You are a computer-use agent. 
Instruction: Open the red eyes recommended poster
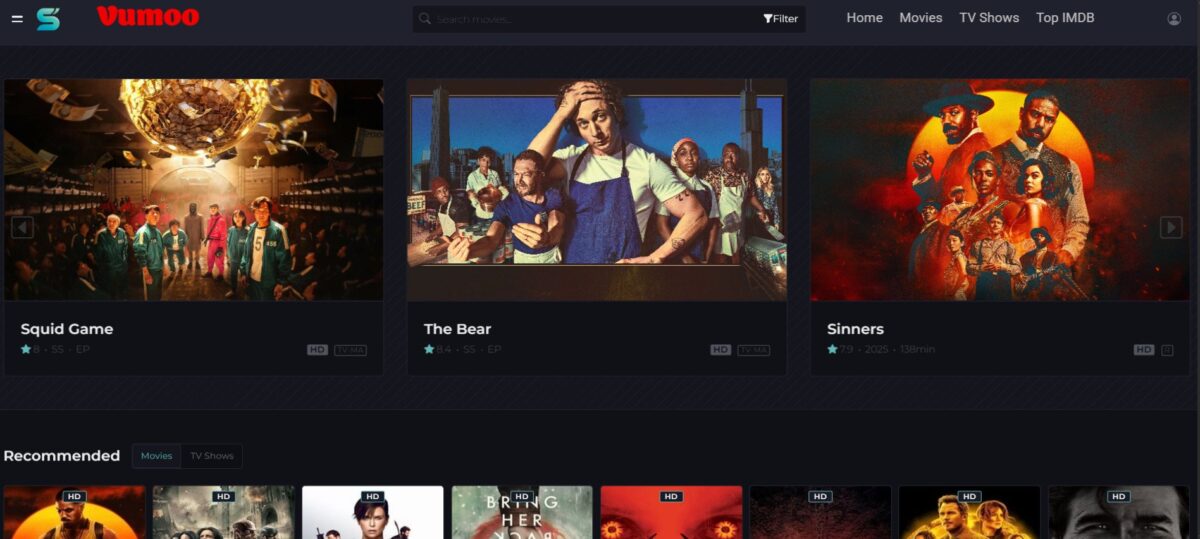pyautogui.click(x=672, y=512)
